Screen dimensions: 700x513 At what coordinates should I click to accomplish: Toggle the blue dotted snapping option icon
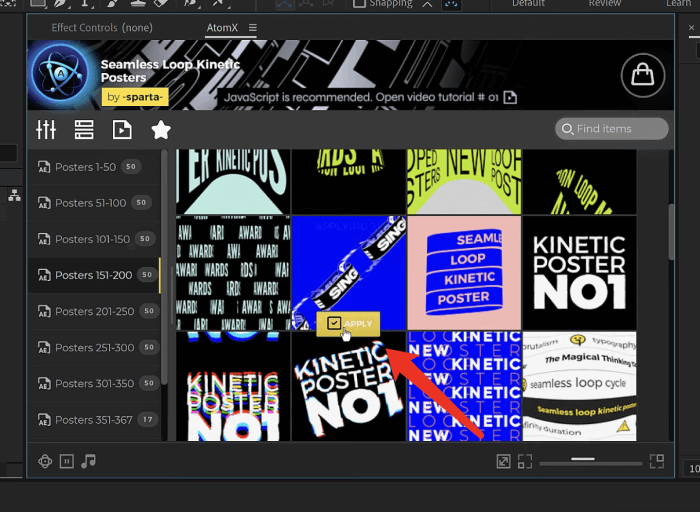click(451, 4)
